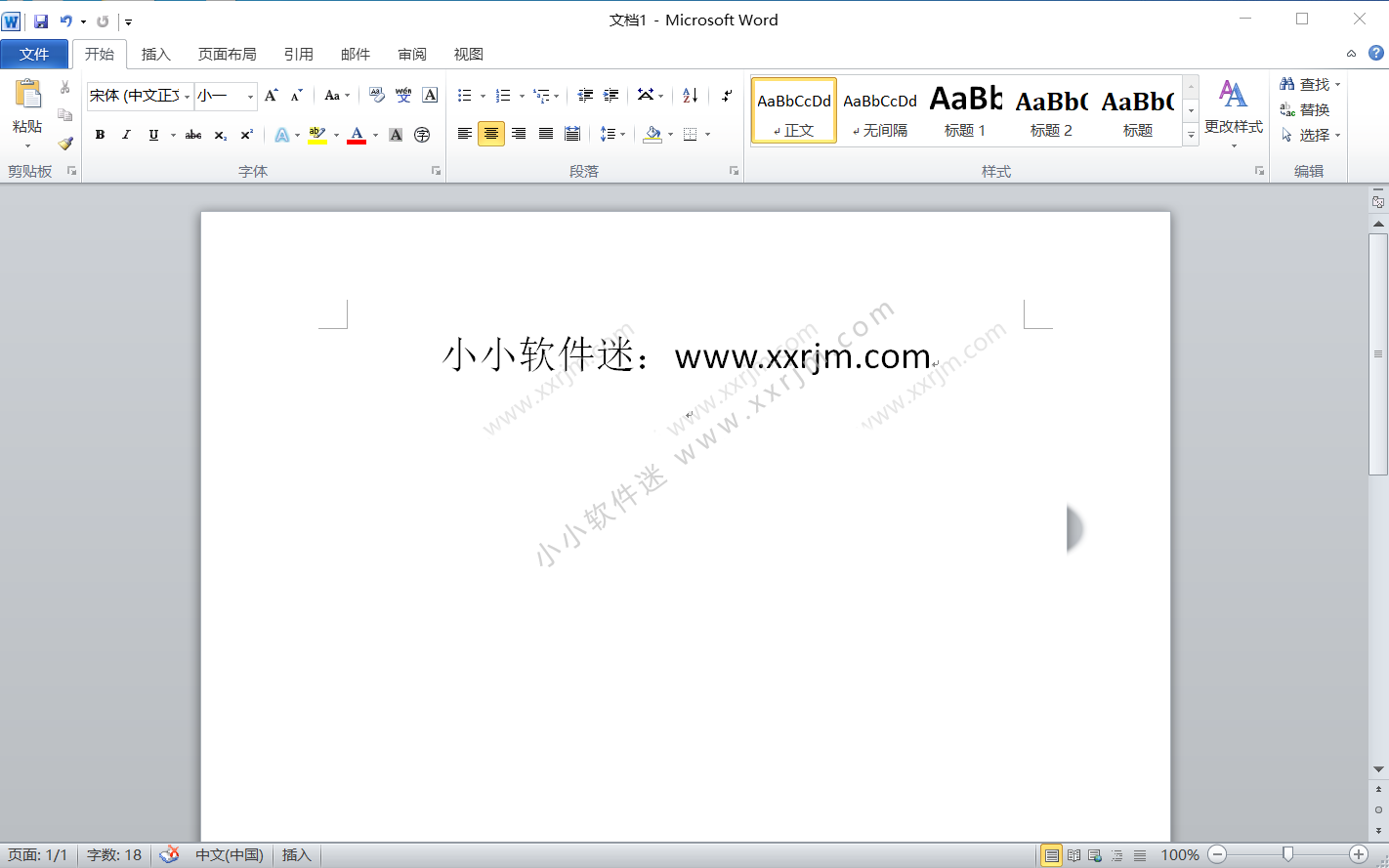Click the Format Painter brush icon
This screenshot has height=868, width=1389.
(65, 143)
